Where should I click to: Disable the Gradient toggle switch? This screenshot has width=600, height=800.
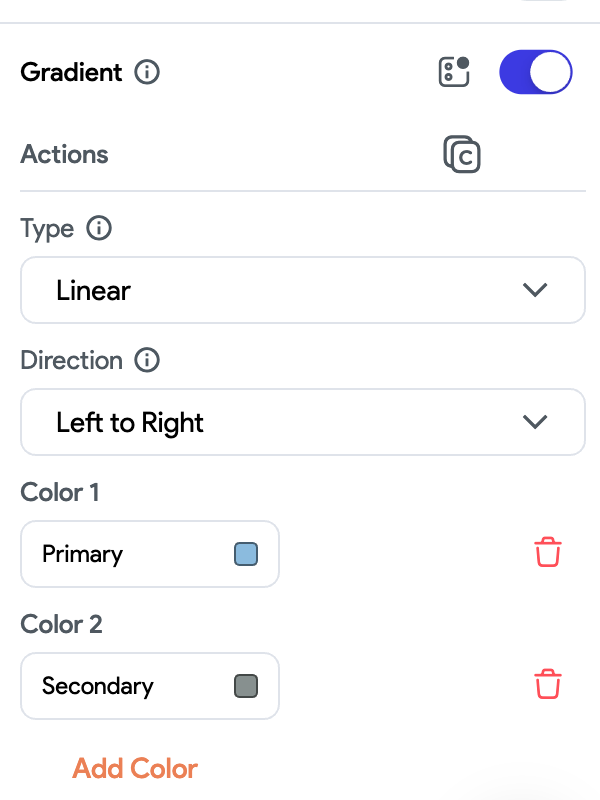pos(535,72)
